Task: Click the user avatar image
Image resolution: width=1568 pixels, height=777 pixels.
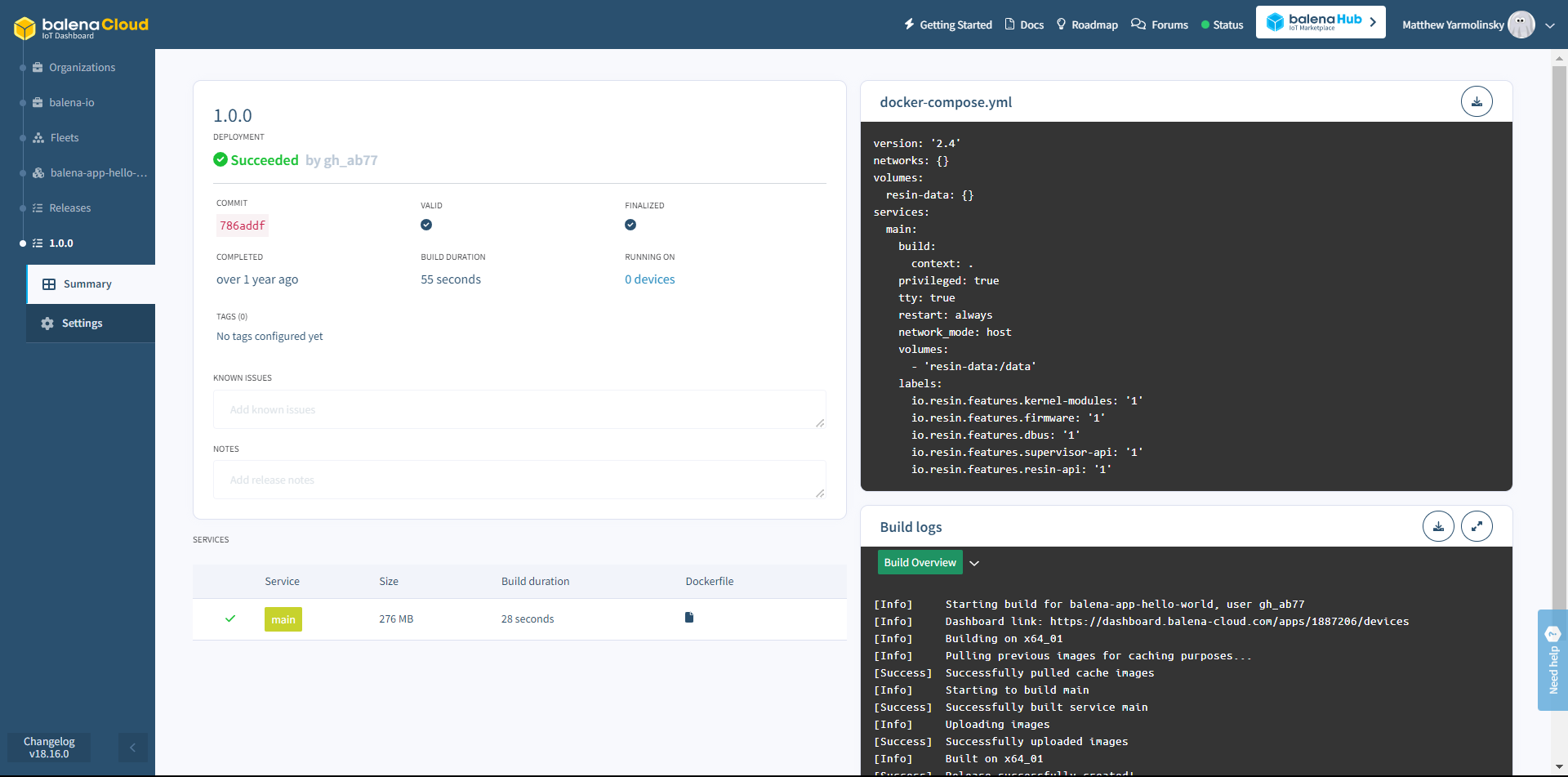Action: [x=1520, y=25]
